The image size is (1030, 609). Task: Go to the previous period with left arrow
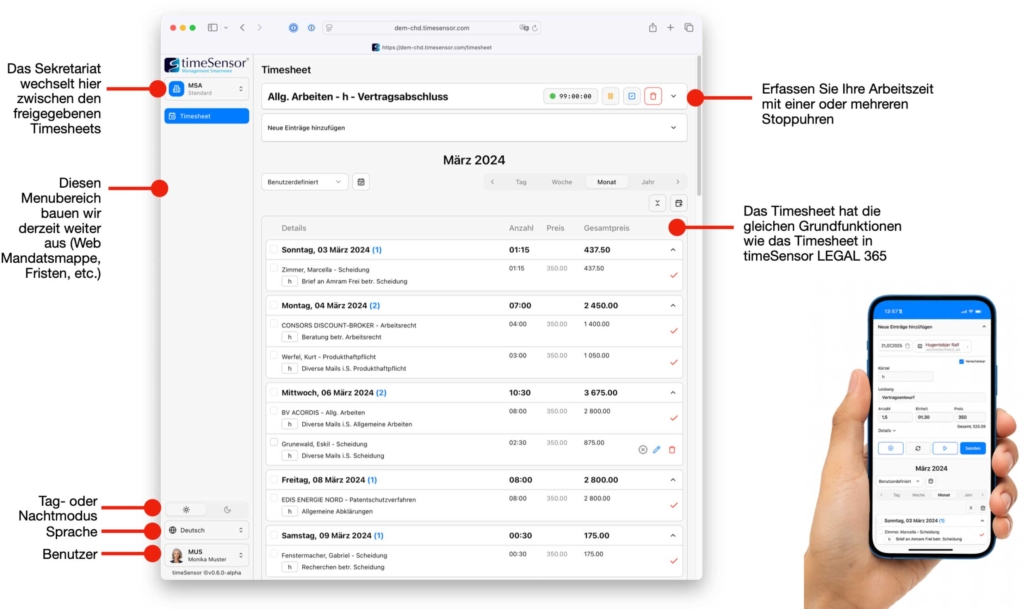click(492, 182)
